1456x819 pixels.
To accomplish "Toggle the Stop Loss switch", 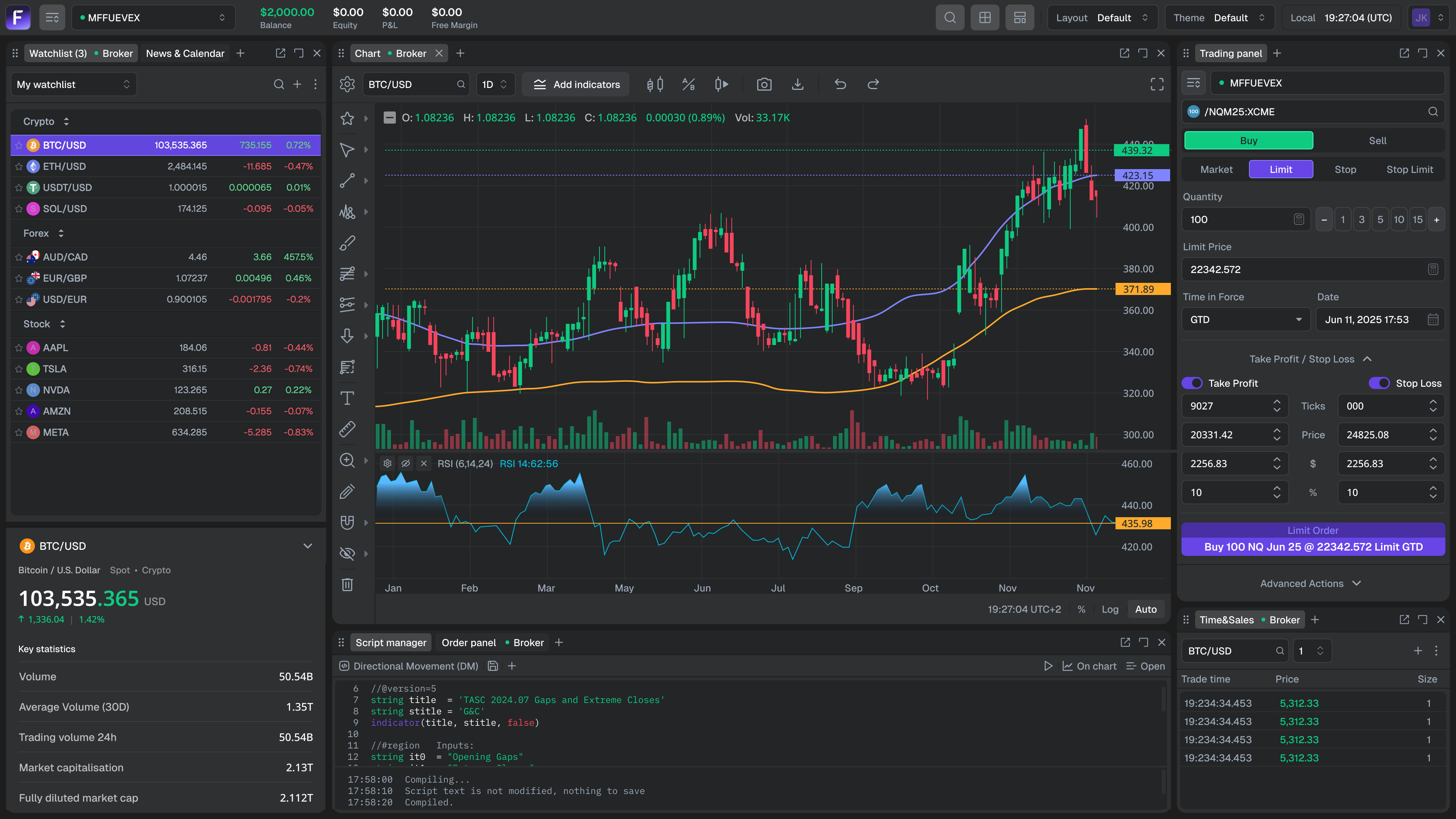I will point(1379,383).
